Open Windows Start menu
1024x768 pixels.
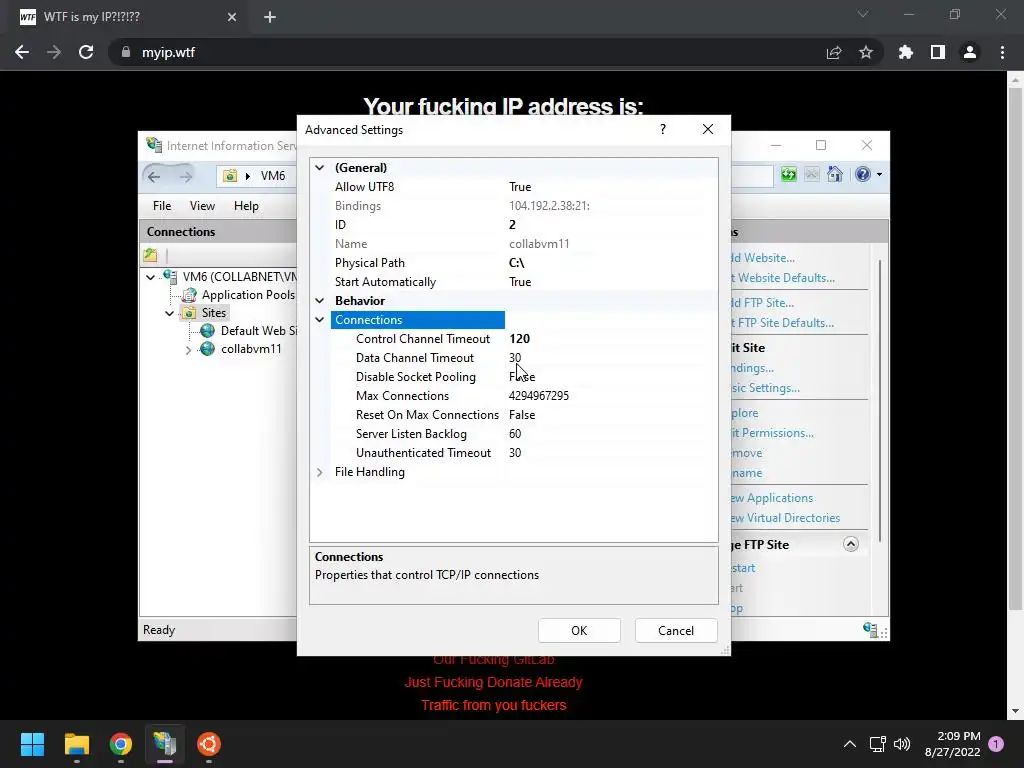(32, 744)
